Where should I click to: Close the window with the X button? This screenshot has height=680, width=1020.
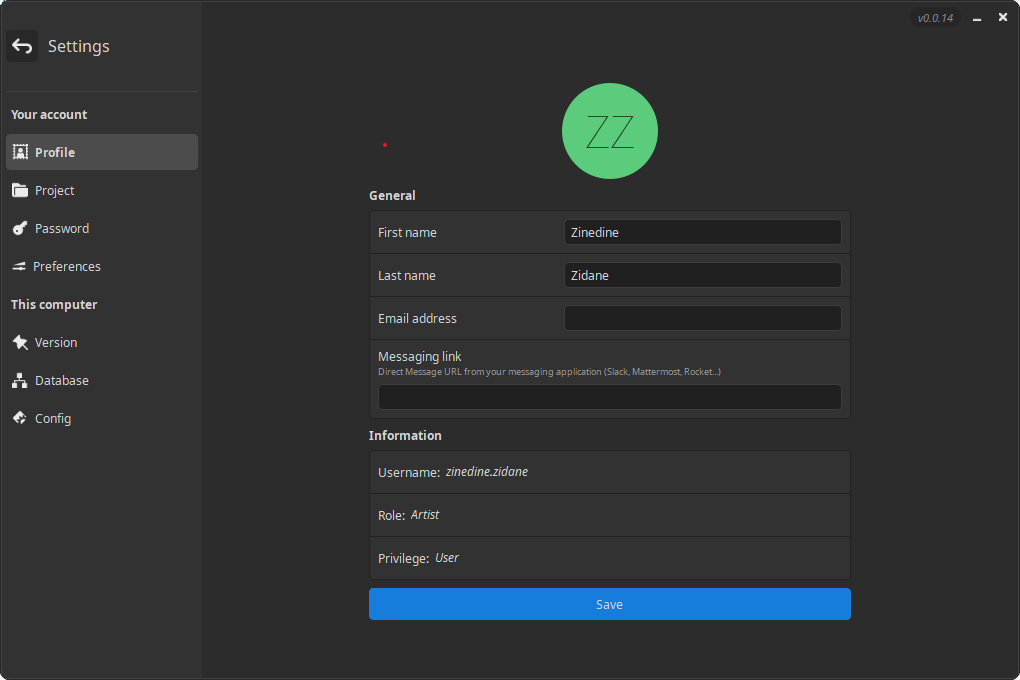click(1002, 17)
